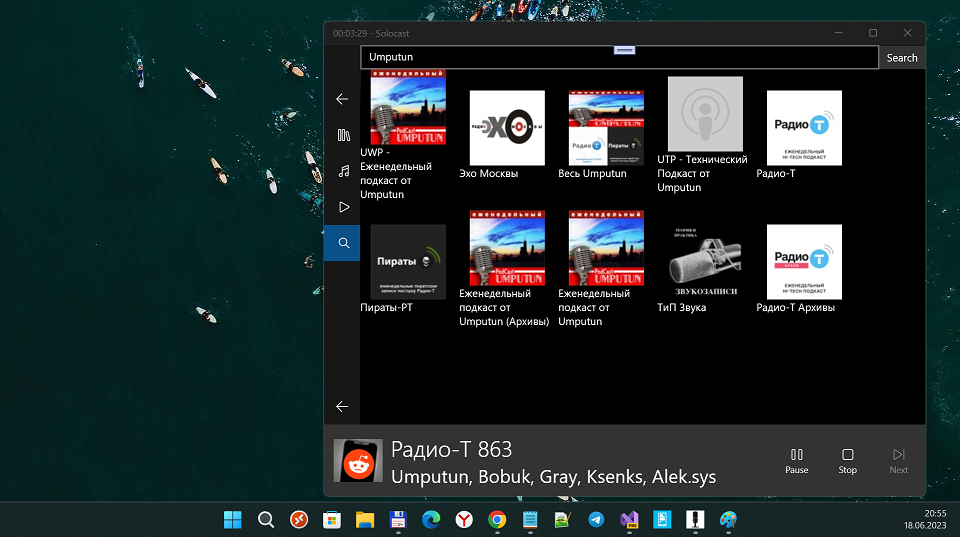
Task: Click the Search button
Action: [x=902, y=58]
